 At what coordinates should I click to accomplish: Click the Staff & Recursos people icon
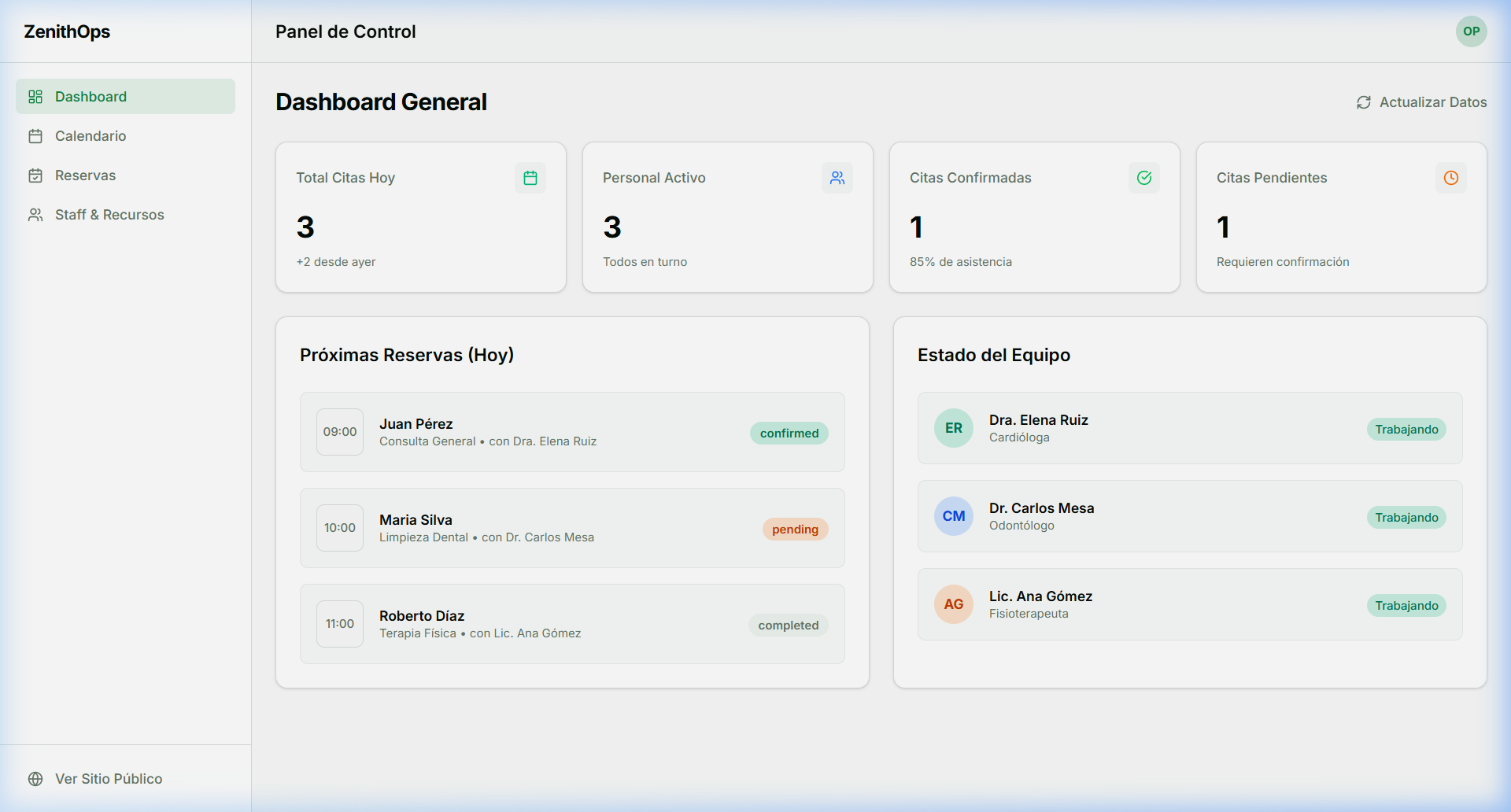coord(35,214)
